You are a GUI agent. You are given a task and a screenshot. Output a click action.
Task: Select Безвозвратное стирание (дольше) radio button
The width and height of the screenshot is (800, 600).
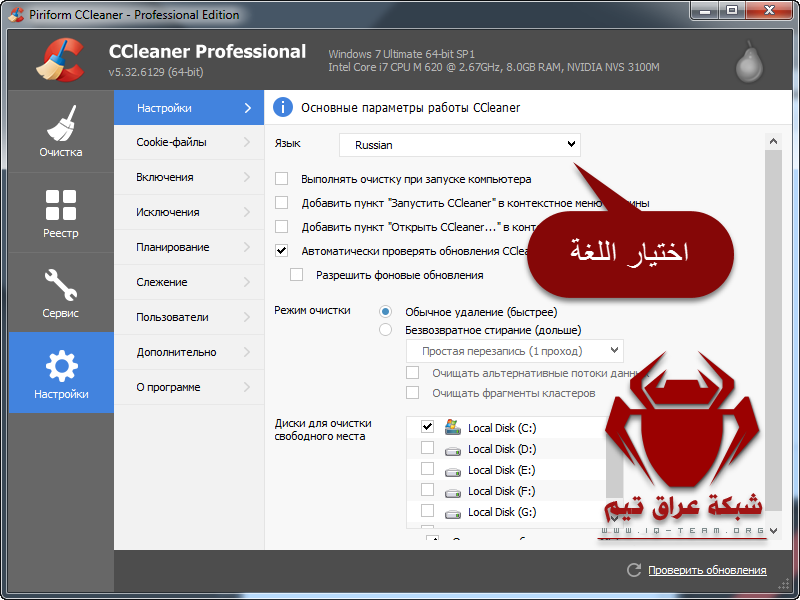point(385,330)
